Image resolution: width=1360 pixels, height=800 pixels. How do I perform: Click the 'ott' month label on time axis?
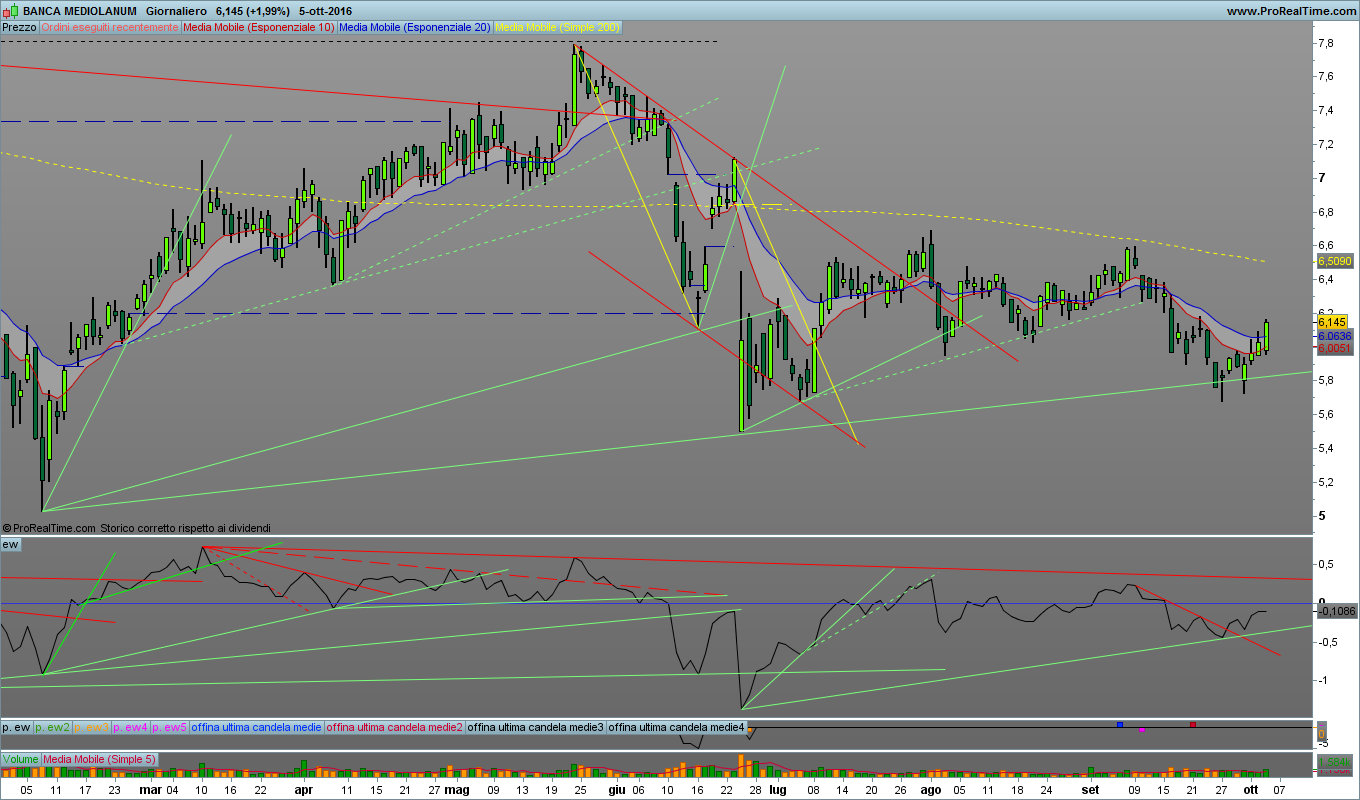tap(1250, 789)
